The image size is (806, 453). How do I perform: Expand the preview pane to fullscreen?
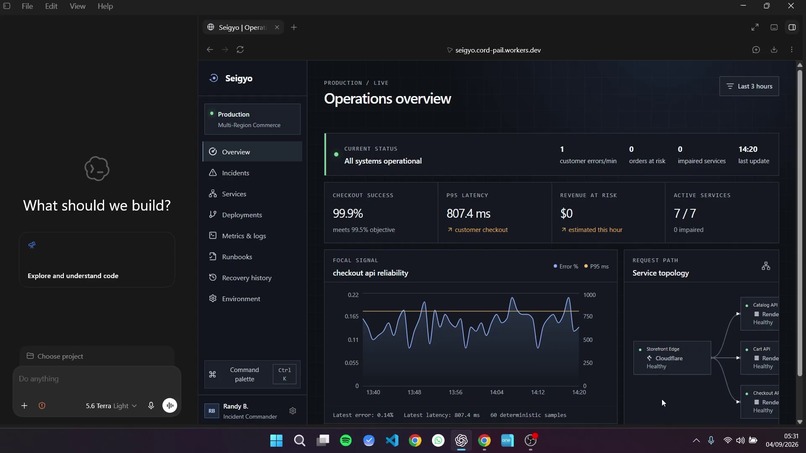coord(755,27)
